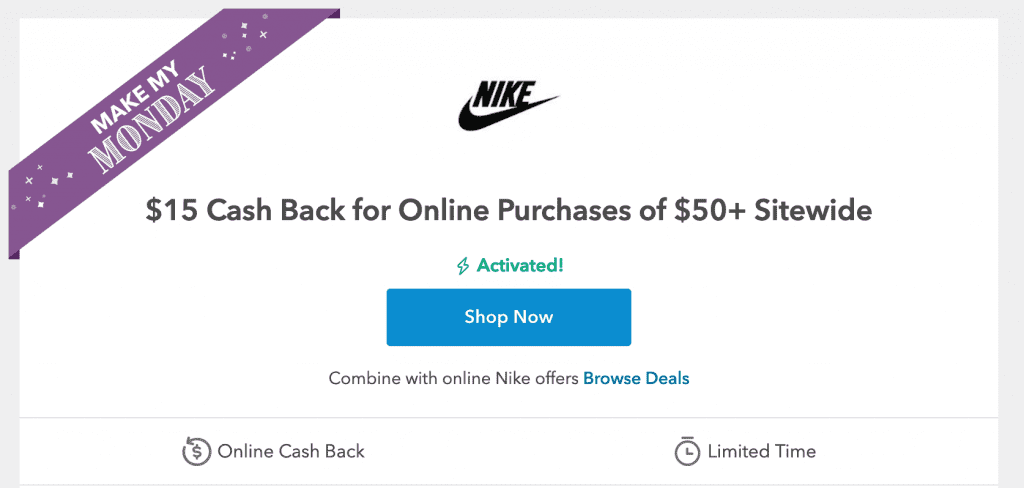Click the green Activated! status text
Viewport: 1024px width, 488px height.
[x=519, y=266]
